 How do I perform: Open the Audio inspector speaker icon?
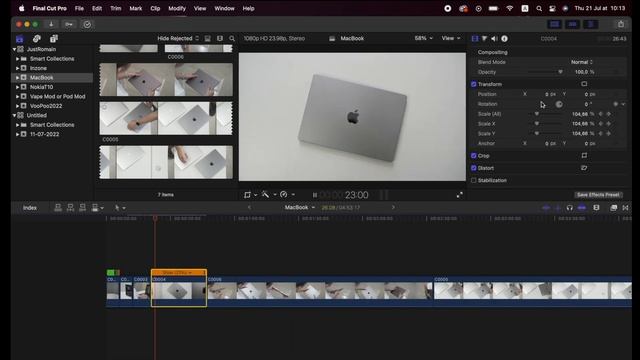tap(494, 38)
